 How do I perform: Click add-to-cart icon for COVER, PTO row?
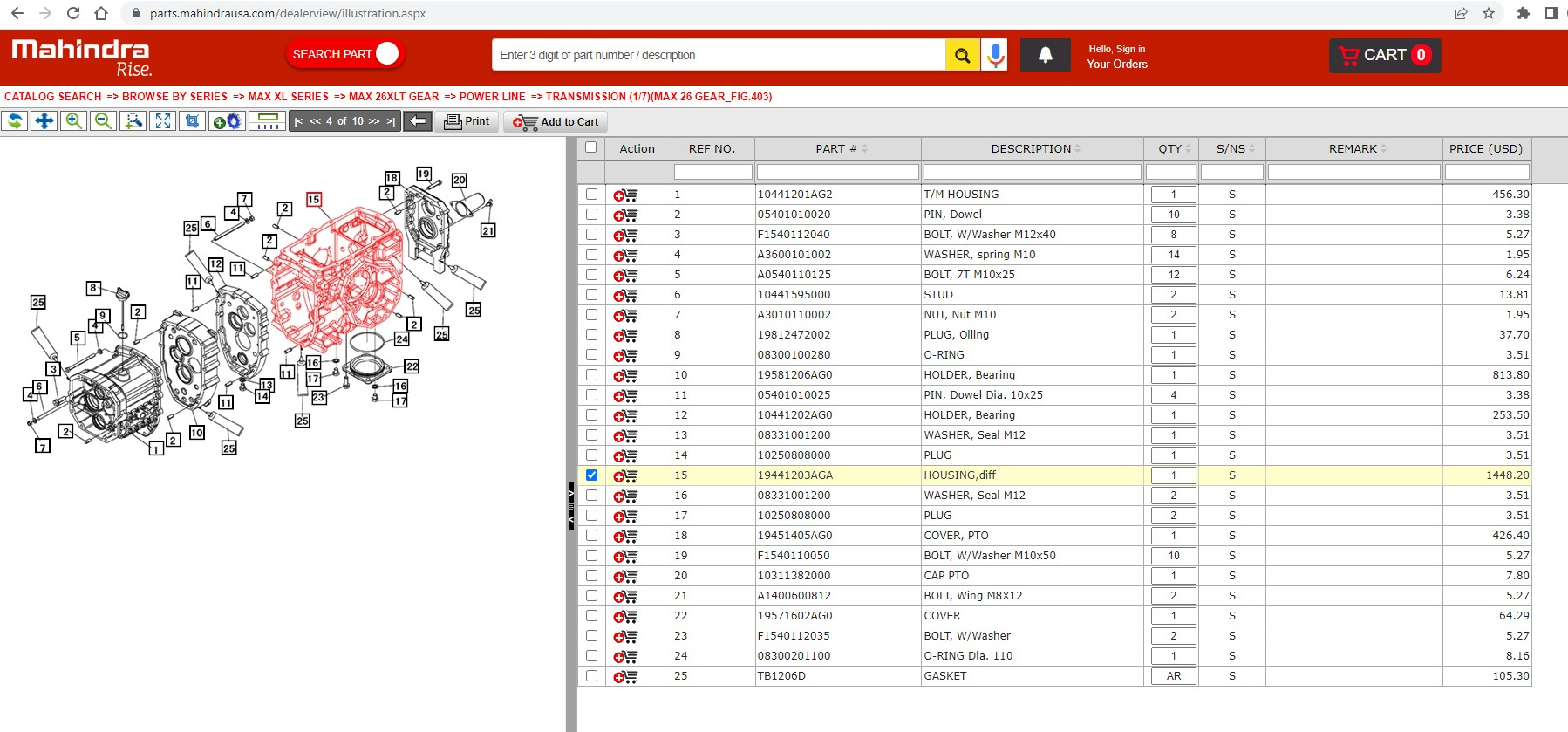click(x=625, y=537)
